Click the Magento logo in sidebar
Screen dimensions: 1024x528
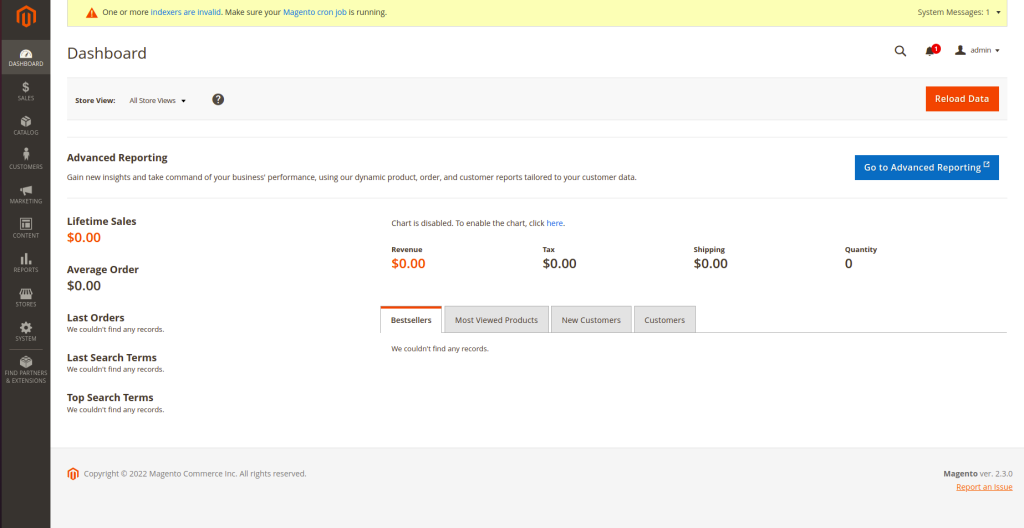(25, 17)
